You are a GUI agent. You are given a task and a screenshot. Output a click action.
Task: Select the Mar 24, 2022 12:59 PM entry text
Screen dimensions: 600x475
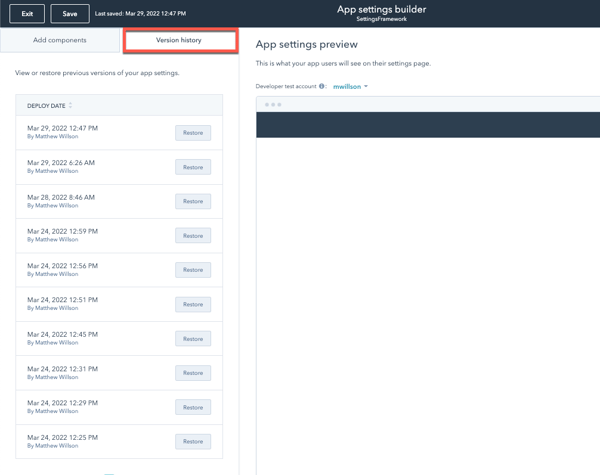pos(62,231)
